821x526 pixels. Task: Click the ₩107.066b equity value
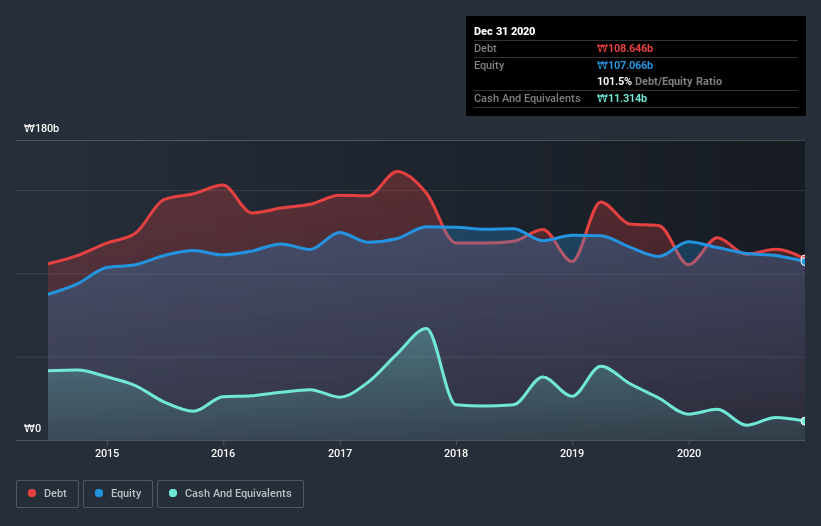click(x=625, y=65)
